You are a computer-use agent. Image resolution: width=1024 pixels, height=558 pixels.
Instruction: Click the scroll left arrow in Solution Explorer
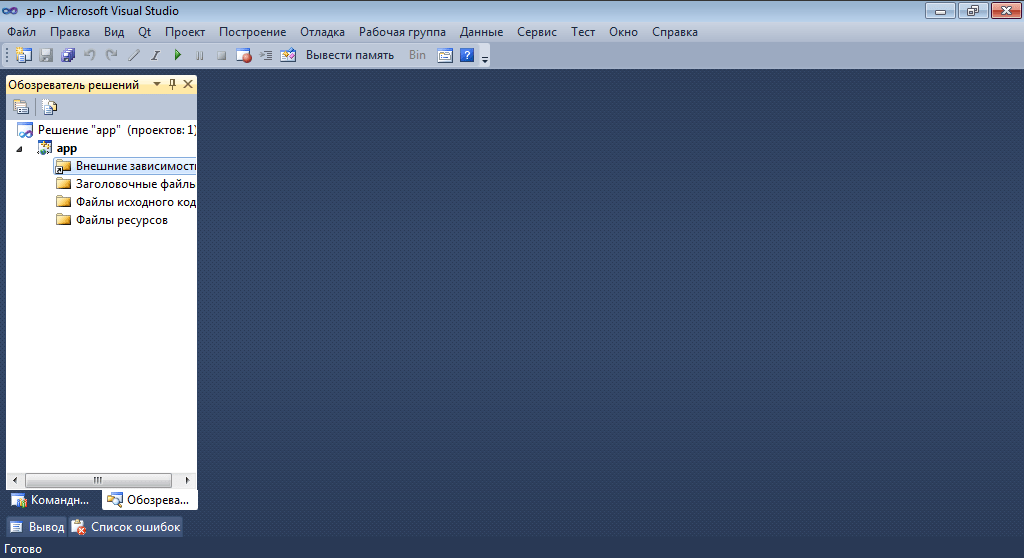click(15, 480)
